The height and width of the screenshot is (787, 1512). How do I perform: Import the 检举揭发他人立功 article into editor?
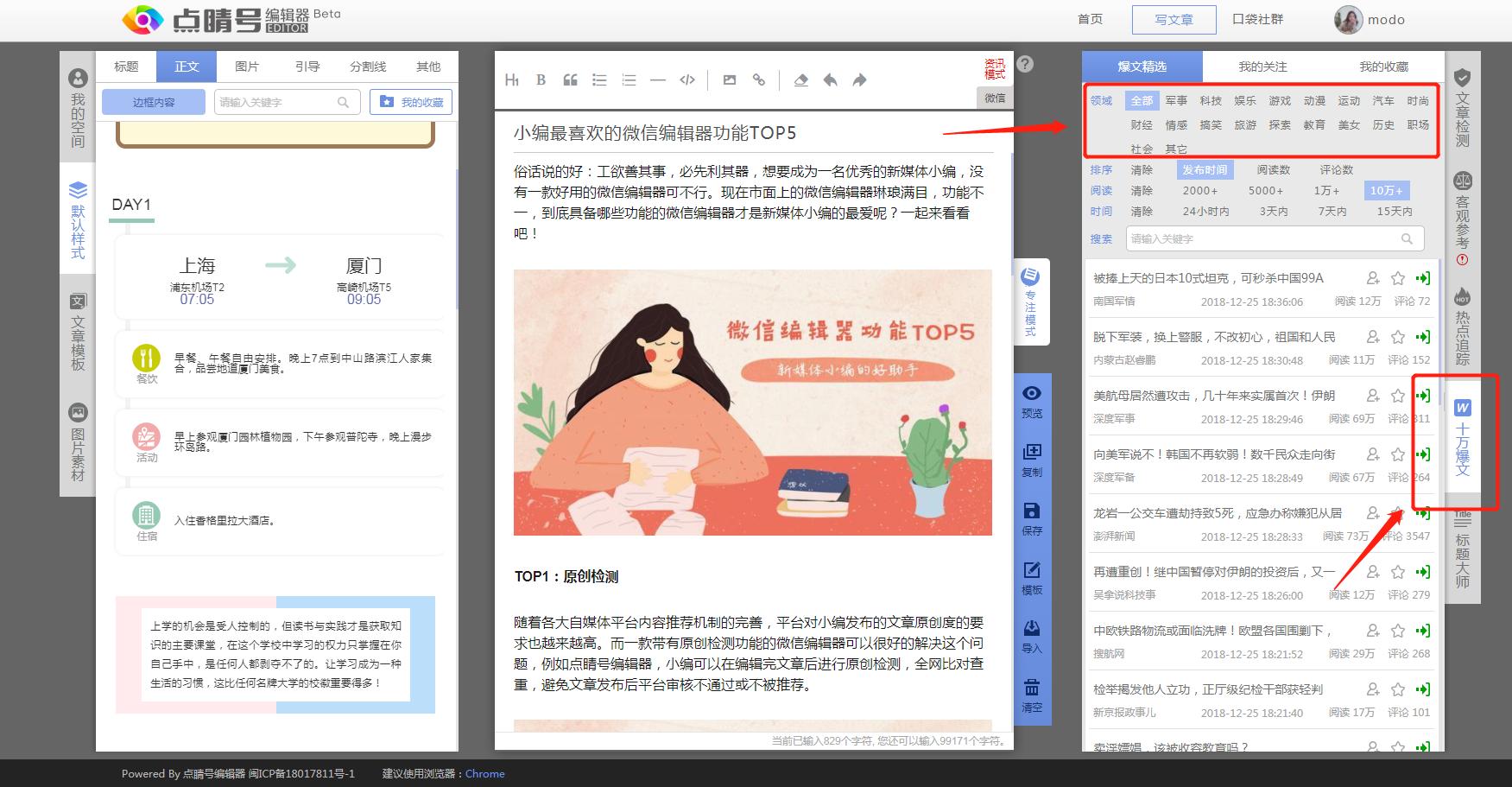coord(1423,689)
